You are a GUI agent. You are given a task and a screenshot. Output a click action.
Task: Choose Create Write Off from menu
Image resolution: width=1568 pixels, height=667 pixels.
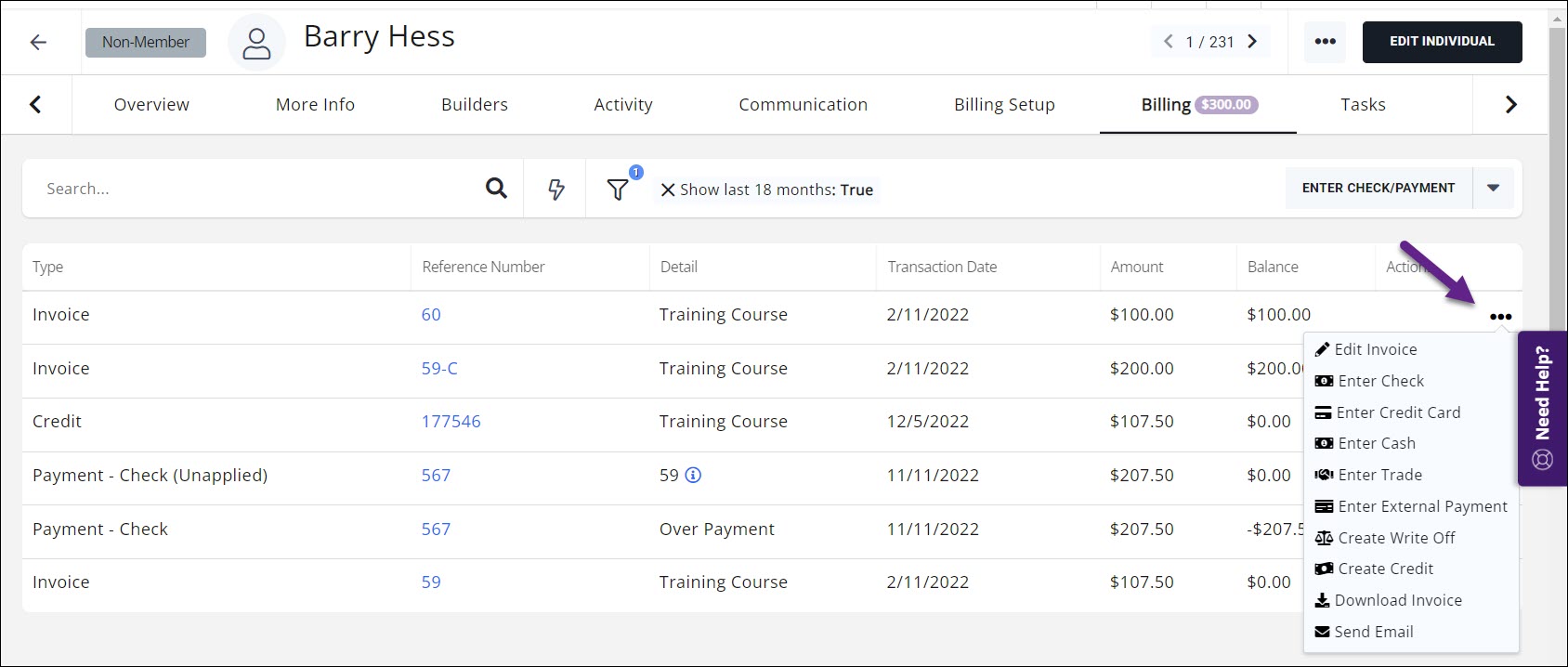click(x=1395, y=538)
